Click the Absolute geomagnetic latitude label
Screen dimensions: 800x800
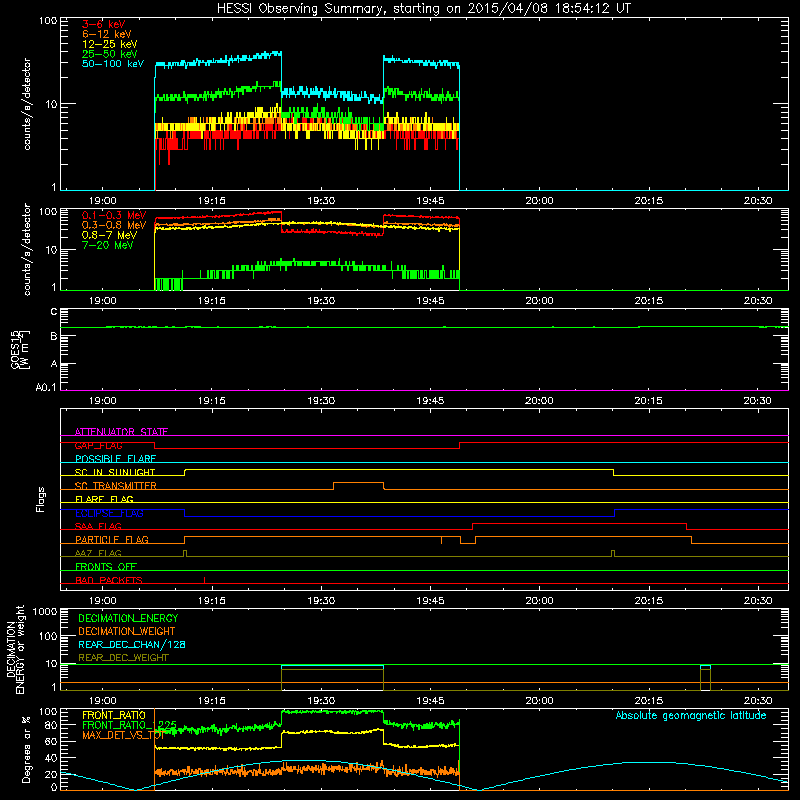691,715
